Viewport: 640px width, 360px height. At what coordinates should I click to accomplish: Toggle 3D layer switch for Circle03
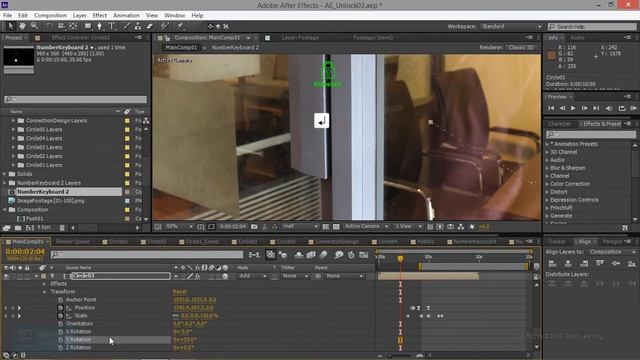click(225, 276)
